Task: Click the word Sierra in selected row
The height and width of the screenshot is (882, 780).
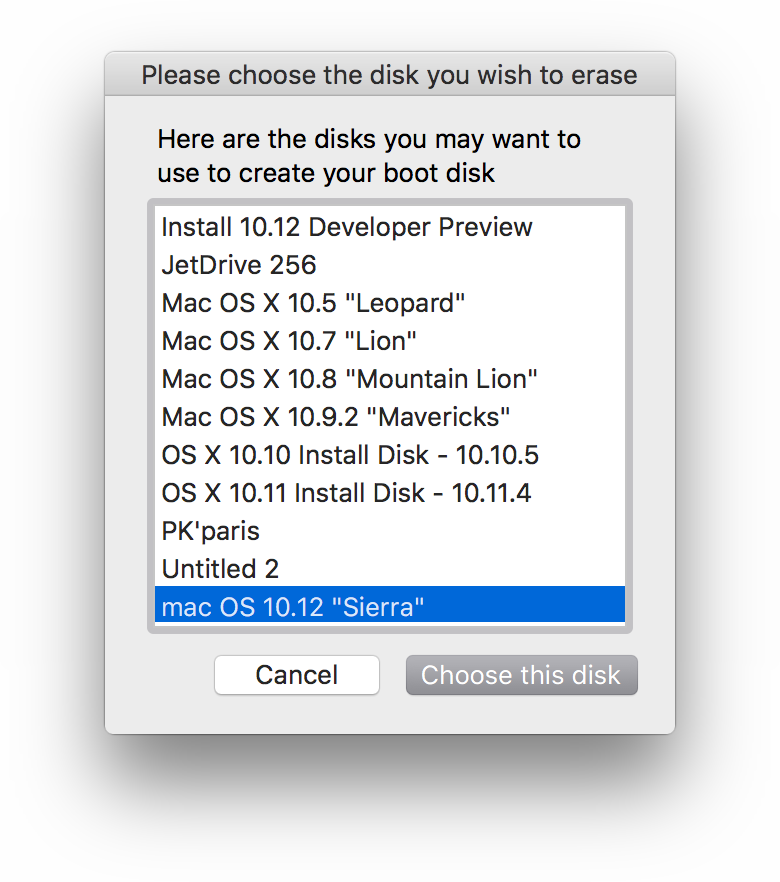Action: tap(378, 607)
